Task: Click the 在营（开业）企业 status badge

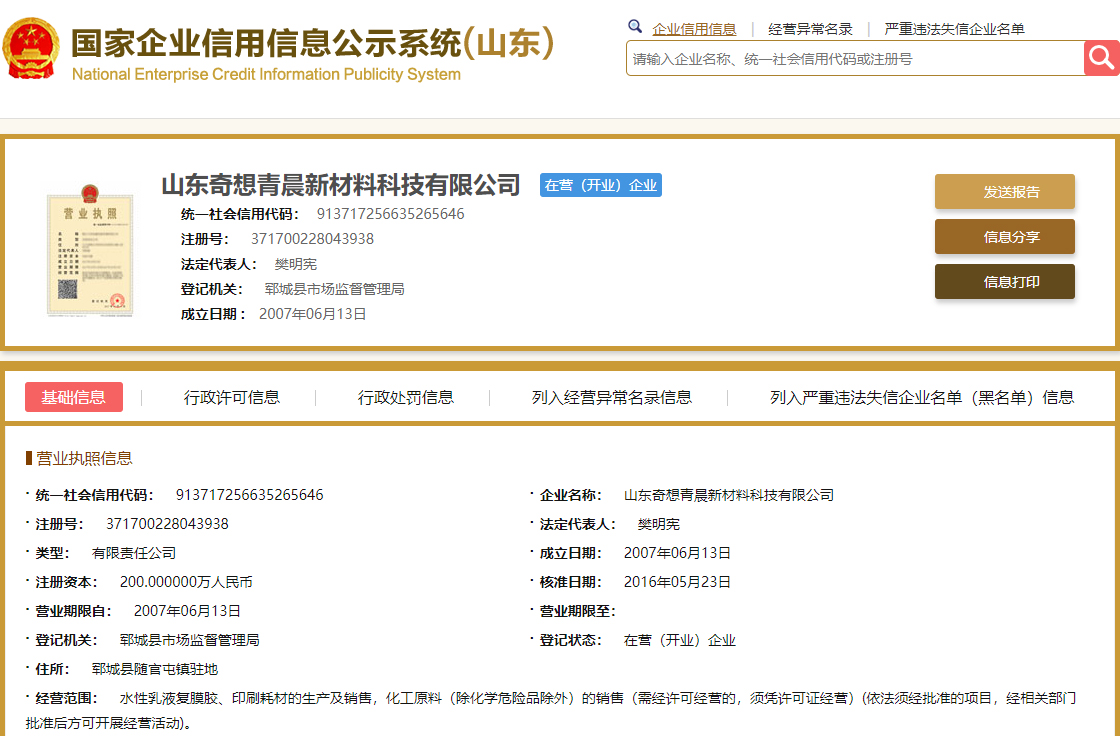Action: tap(600, 185)
